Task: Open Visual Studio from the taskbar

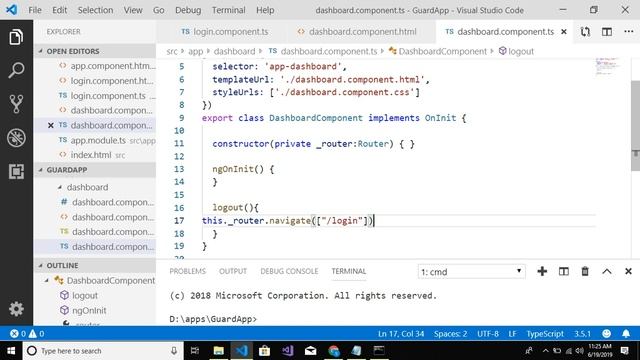Action: (x=287, y=351)
